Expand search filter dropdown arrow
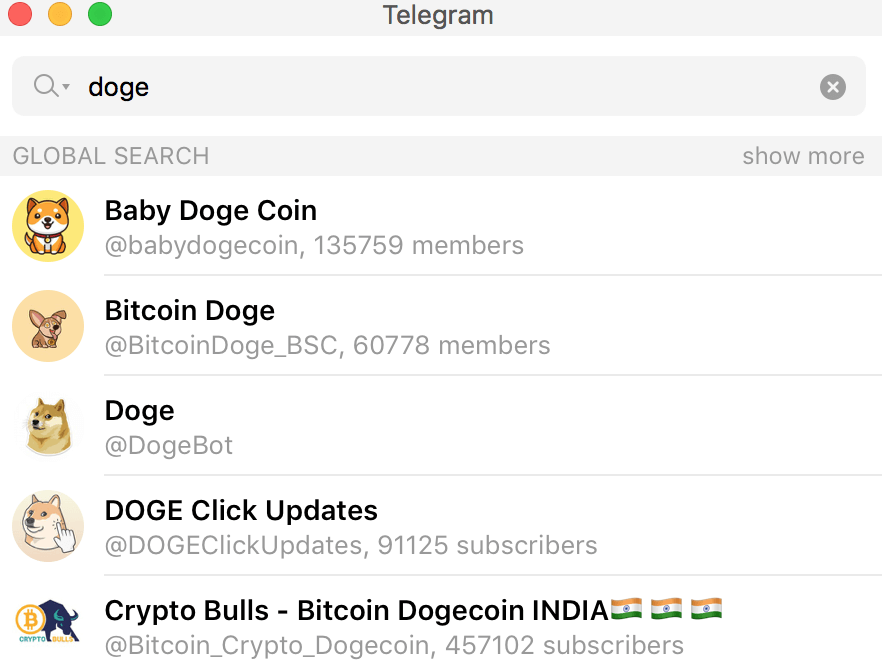This screenshot has height=668, width=882. point(66,87)
